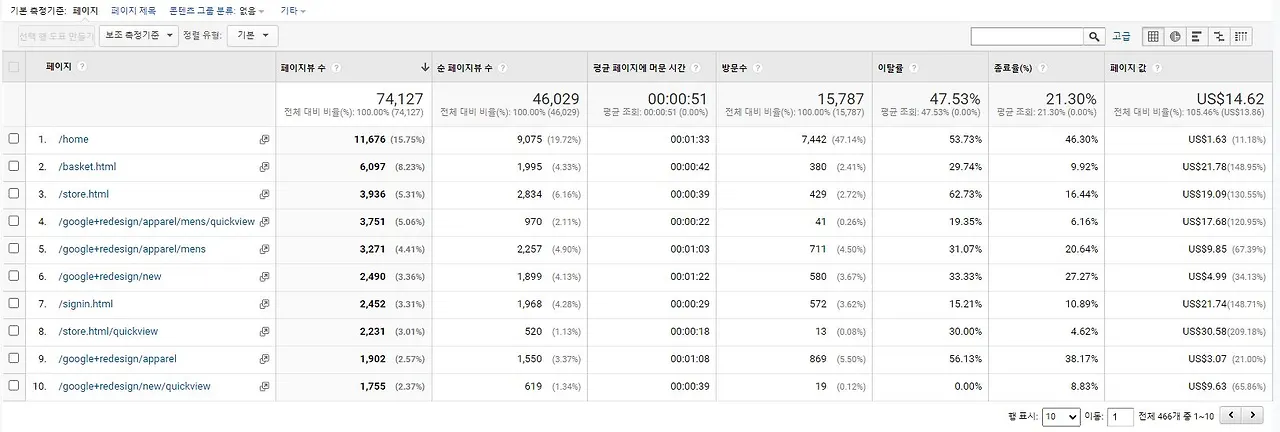This screenshot has height=432, width=1280.
Task: Check the box for /google+redesign/apparel/mens/quickview row
Action: pos(13,221)
